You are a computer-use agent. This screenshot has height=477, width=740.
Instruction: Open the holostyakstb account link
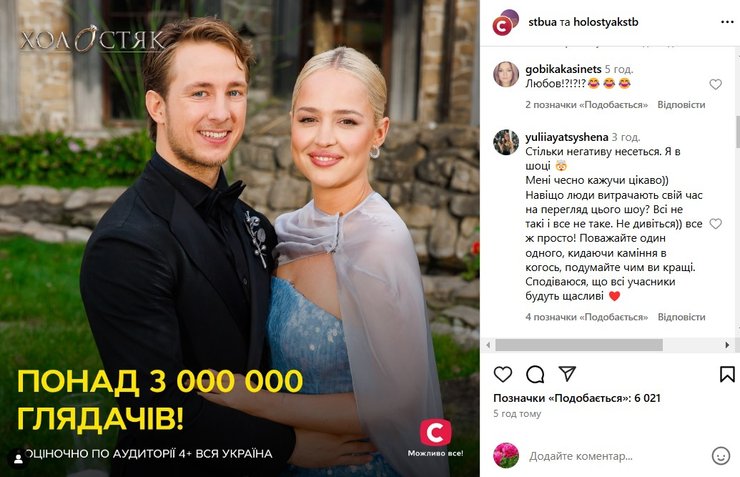(x=605, y=22)
